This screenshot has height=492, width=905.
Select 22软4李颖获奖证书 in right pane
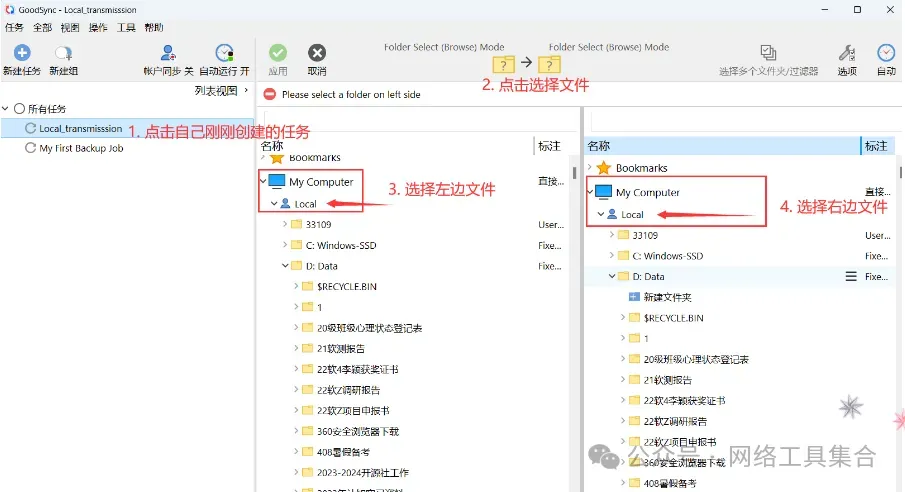coord(684,400)
